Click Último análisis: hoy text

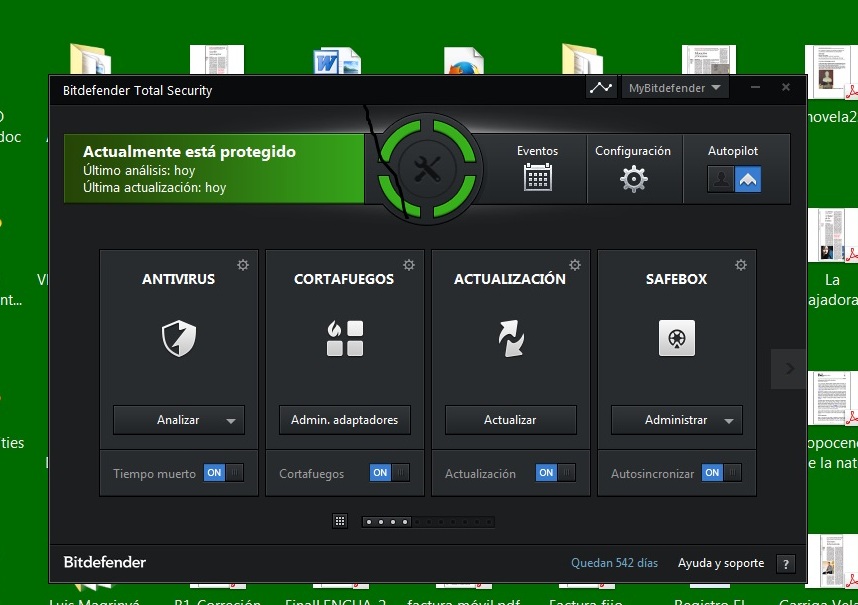click(139, 171)
